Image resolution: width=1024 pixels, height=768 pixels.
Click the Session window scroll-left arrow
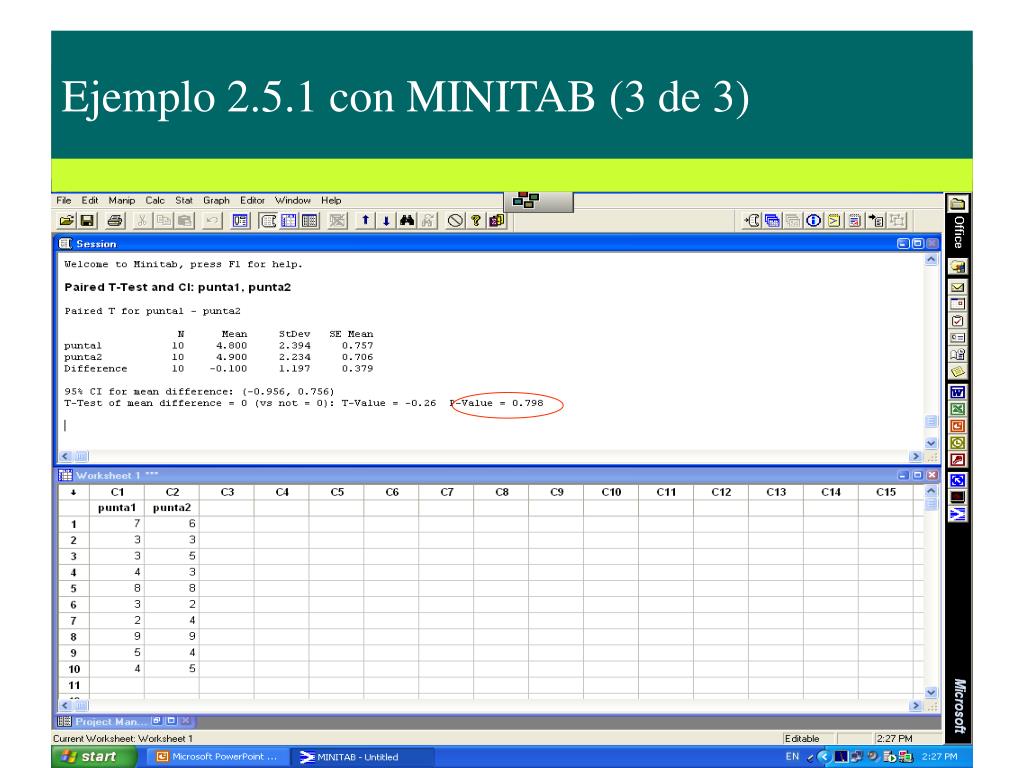point(65,456)
